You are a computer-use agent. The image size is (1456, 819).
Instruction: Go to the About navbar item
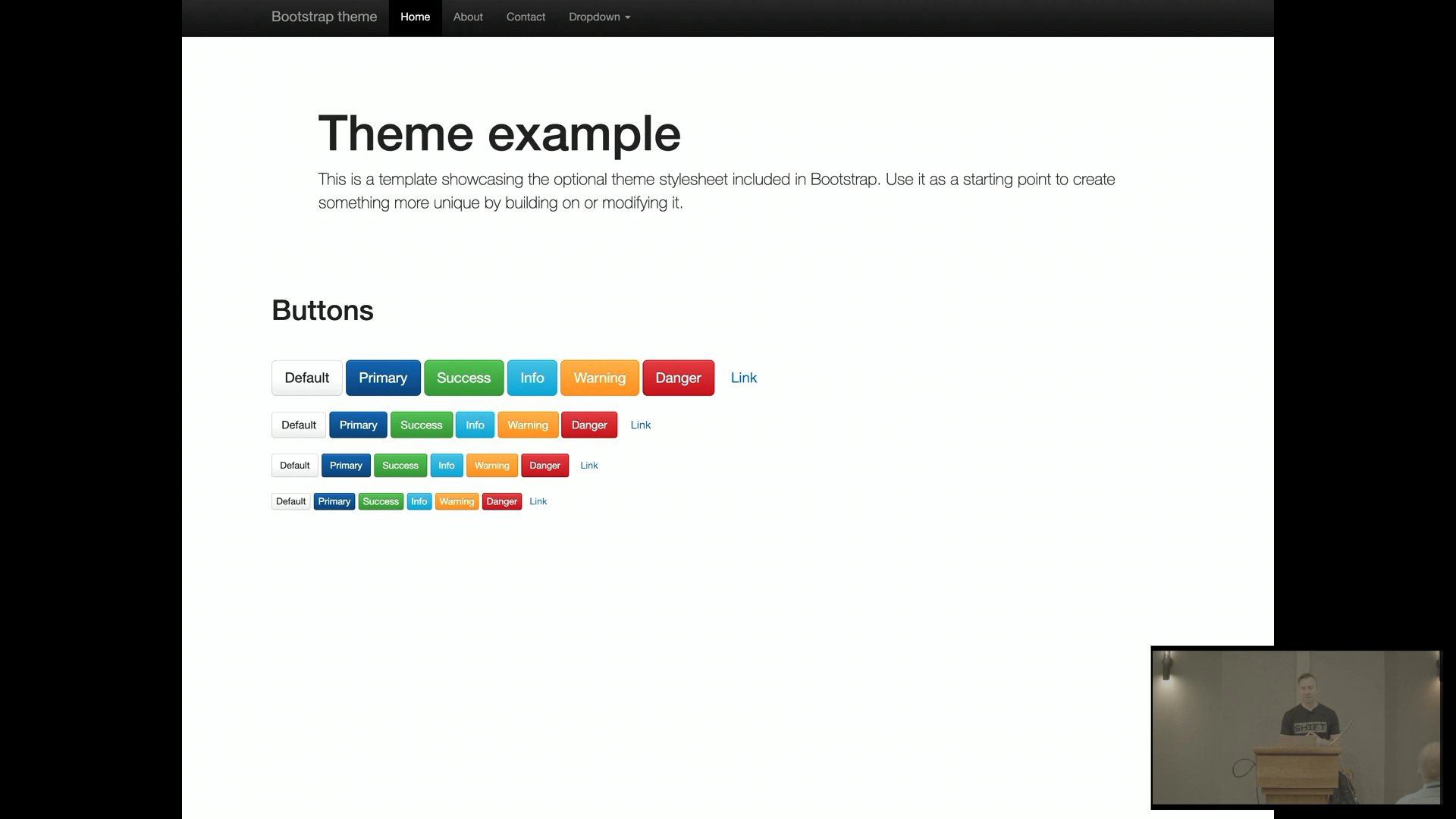point(468,17)
